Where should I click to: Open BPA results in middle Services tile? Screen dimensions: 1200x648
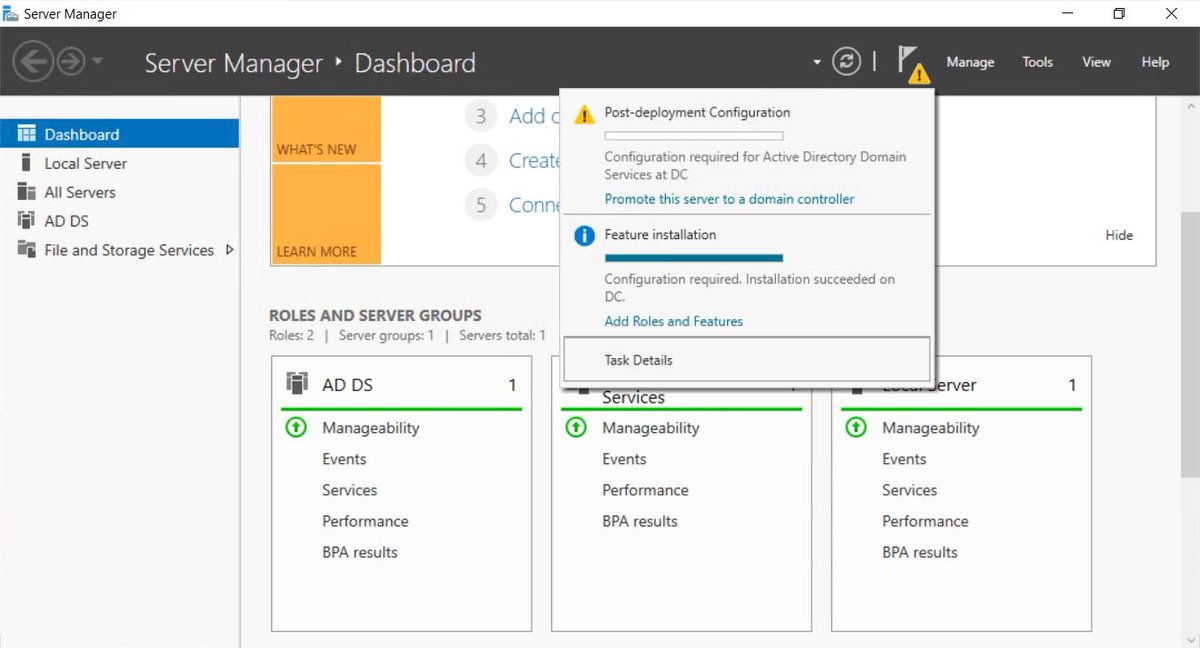(640, 521)
